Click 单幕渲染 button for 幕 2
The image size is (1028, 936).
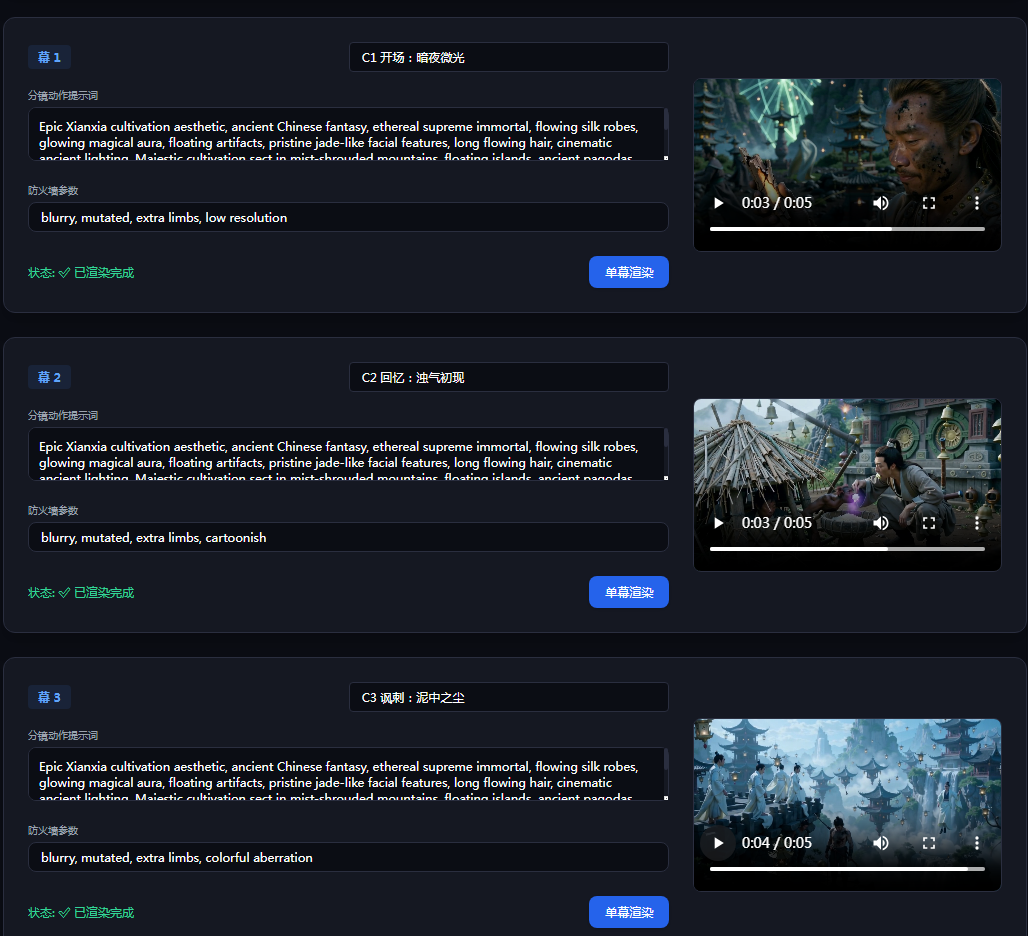pos(629,592)
